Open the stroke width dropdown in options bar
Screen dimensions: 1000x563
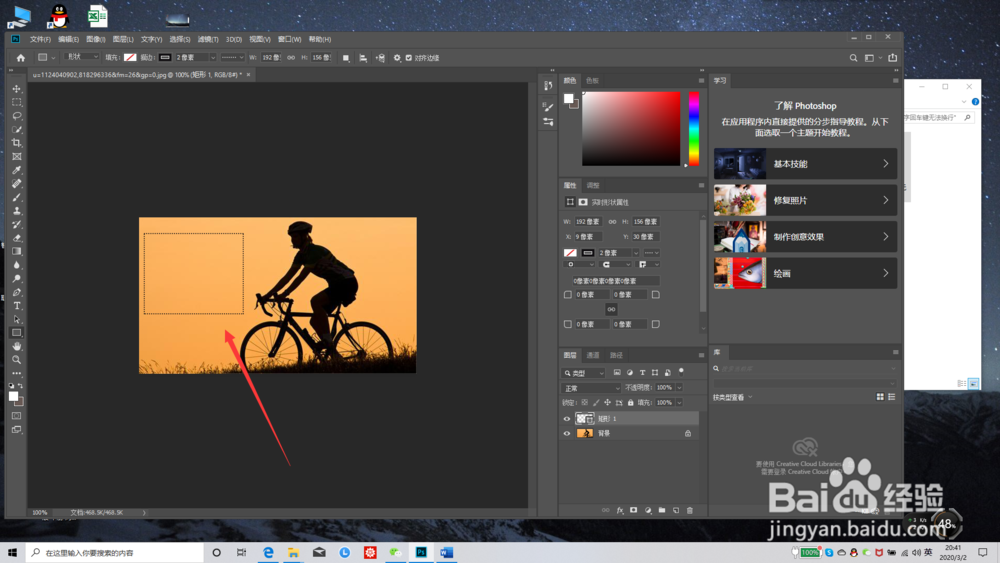tap(212, 57)
